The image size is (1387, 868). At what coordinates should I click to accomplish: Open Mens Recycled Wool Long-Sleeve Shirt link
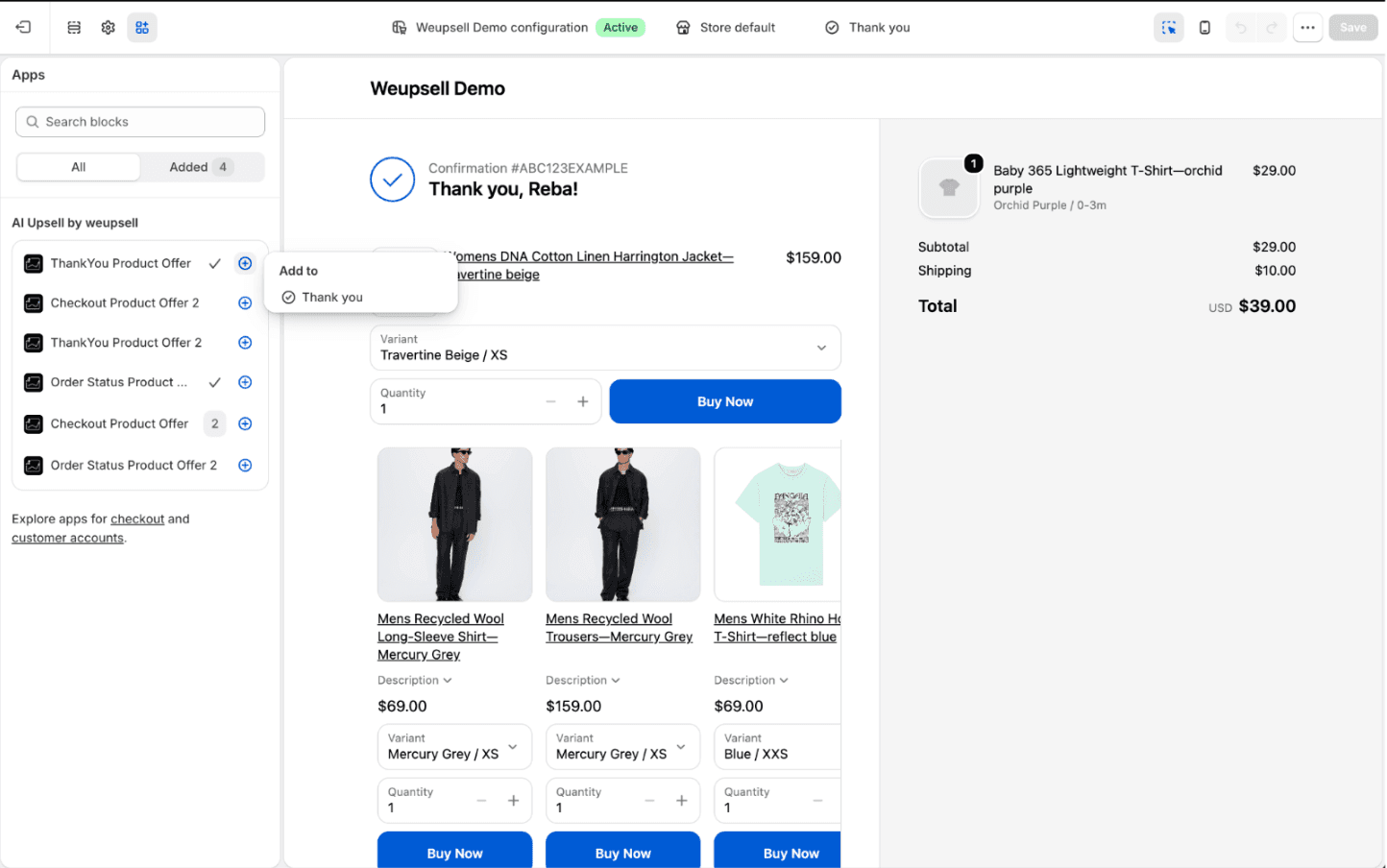[x=441, y=637]
